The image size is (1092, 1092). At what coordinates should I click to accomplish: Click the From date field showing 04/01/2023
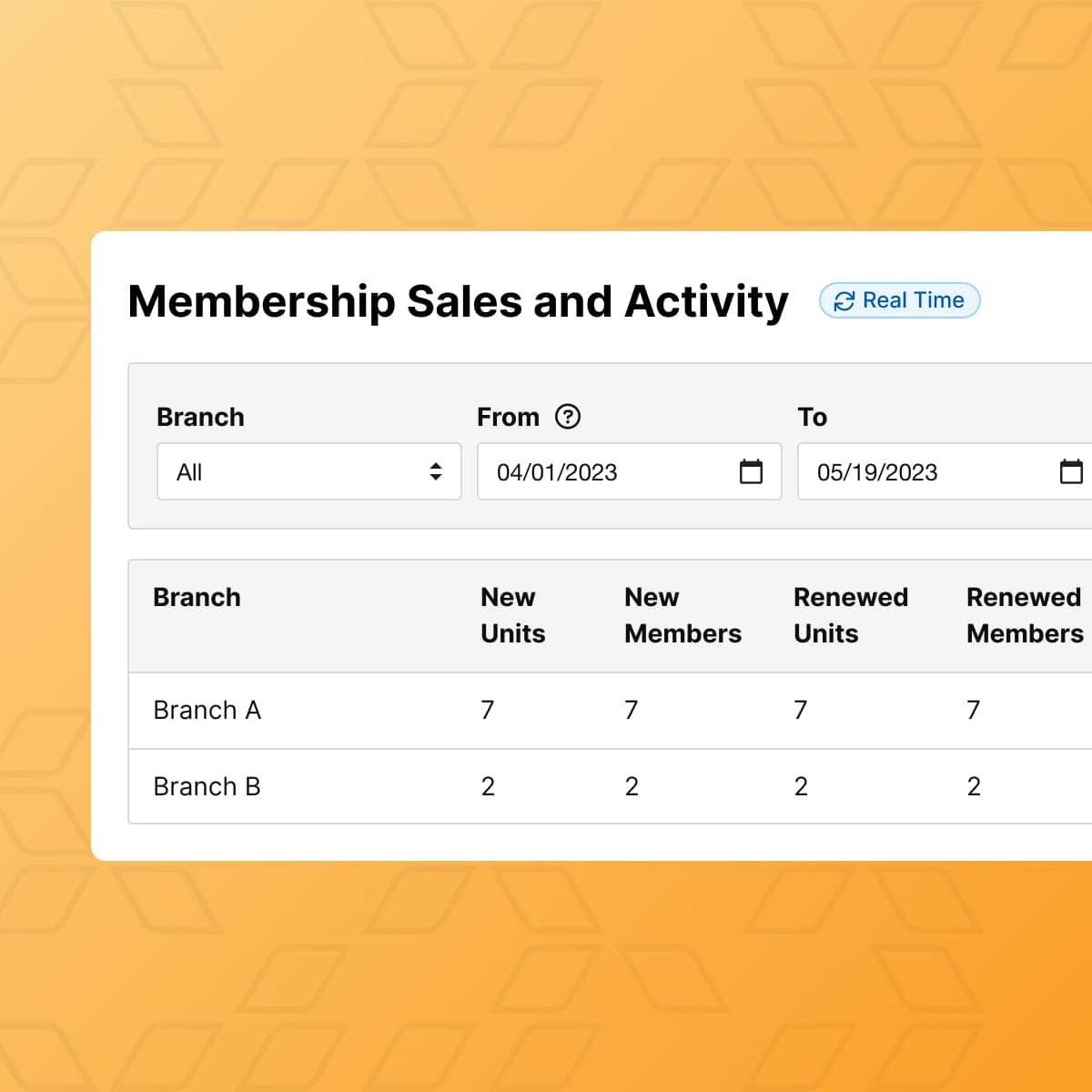(x=601, y=471)
